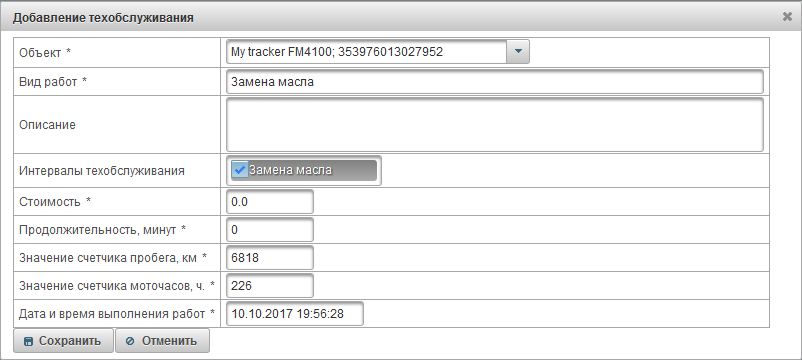Focus the Стоимость field showing 0.0

point(270,202)
